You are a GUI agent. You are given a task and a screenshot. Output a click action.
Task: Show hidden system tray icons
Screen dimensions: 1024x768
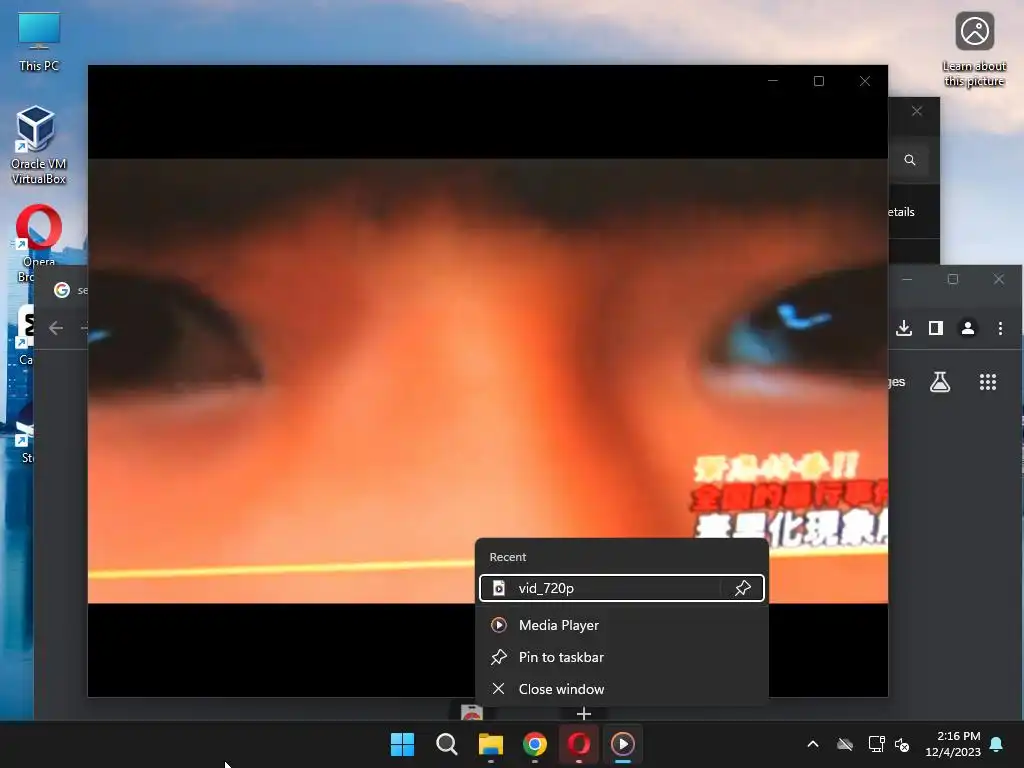pos(813,744)
